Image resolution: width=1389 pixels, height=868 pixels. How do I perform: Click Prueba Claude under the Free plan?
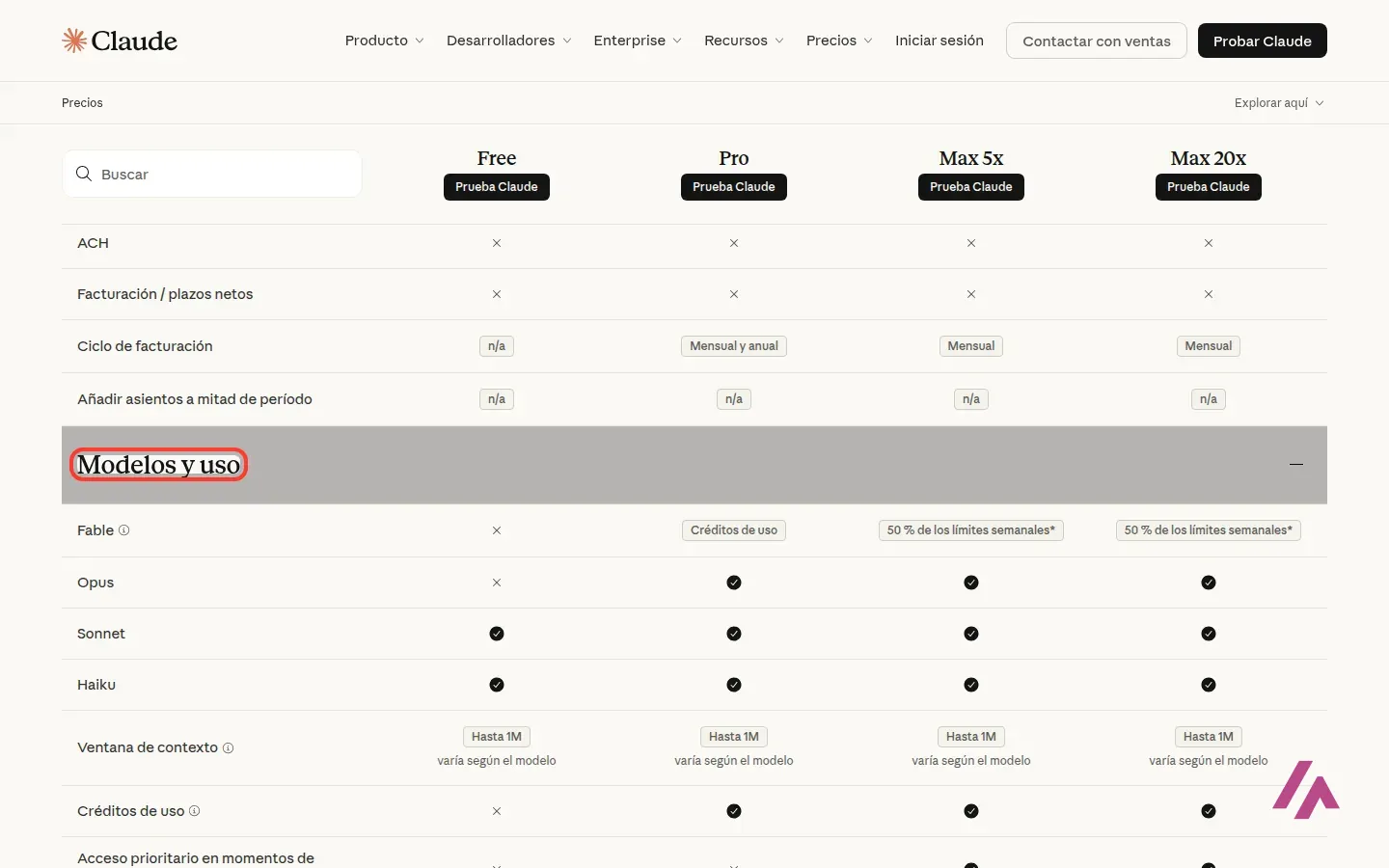(x=497, y=187)
